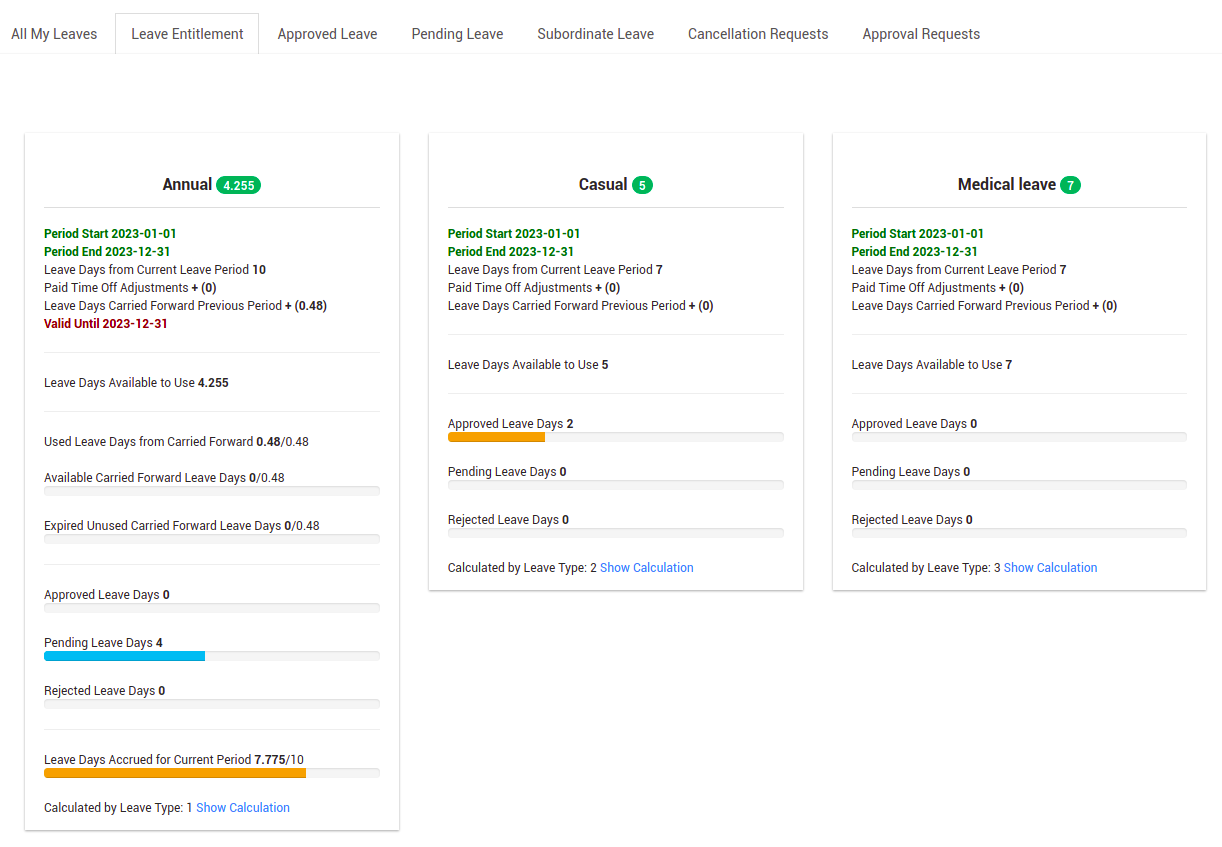The image size is (1222, 847).
Task: Click the Annual Pending Leave Days progress bar
Action: (x=212, y=656)
